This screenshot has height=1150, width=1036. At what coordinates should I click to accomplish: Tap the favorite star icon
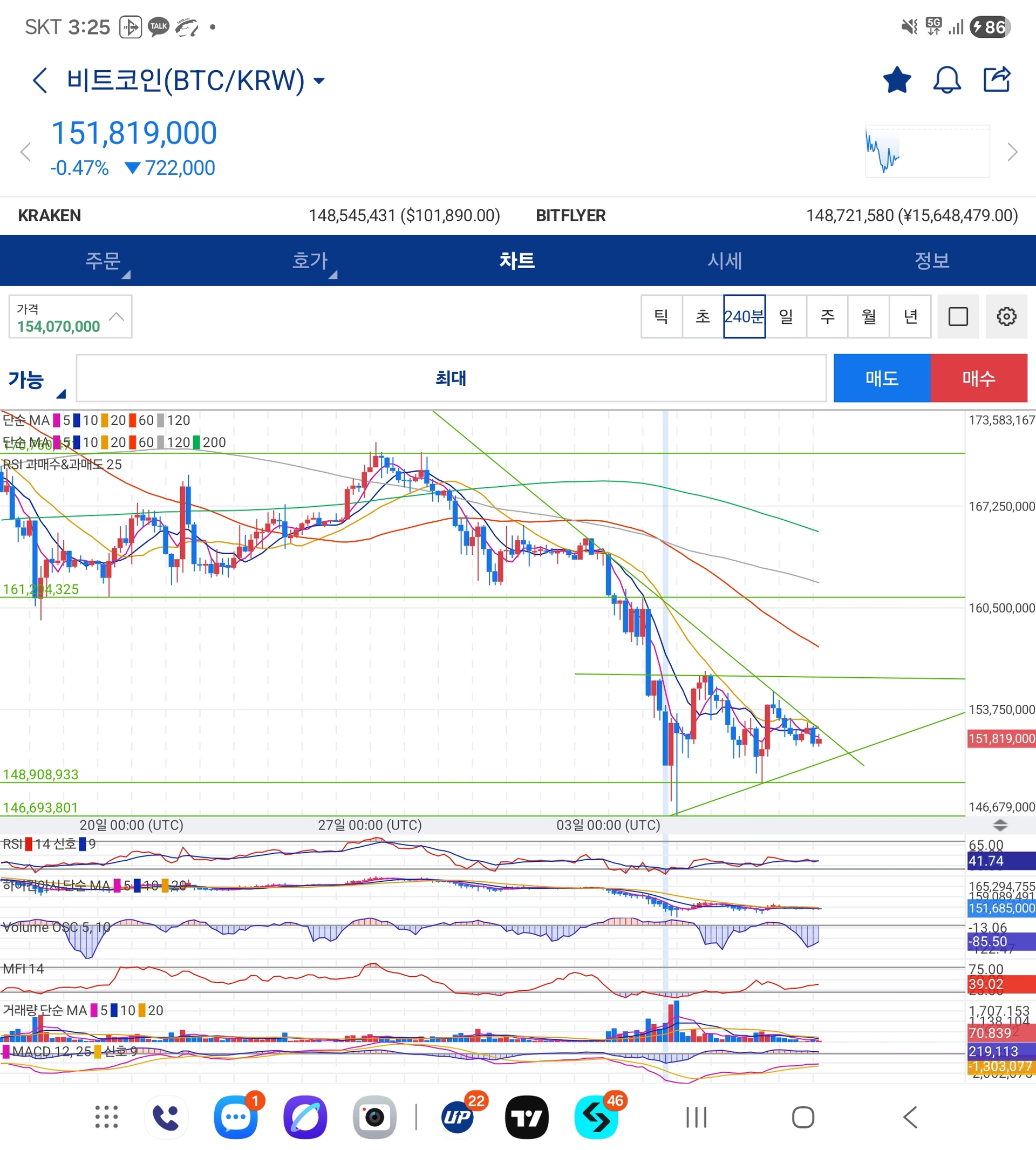click(x=897, y=80)
